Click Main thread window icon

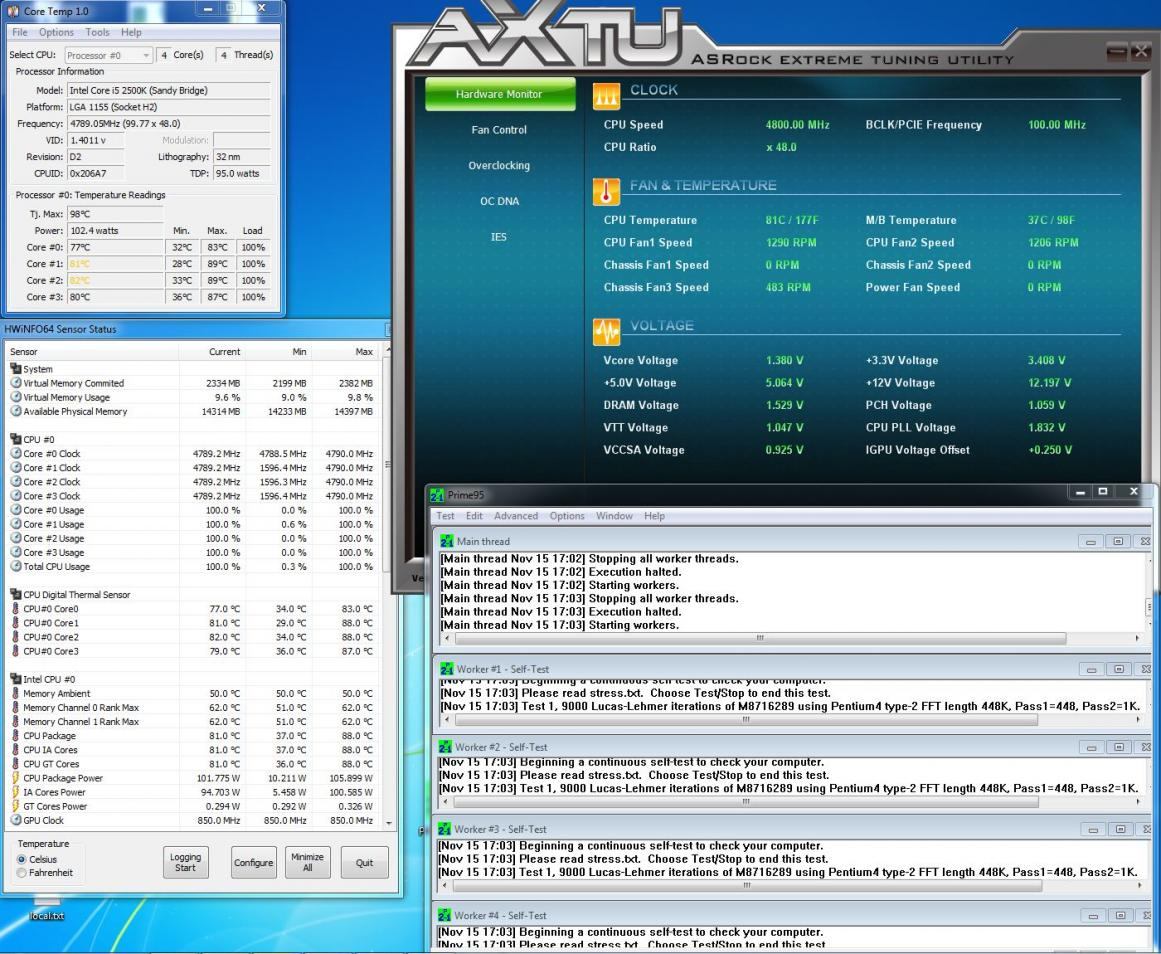point(446,541)
